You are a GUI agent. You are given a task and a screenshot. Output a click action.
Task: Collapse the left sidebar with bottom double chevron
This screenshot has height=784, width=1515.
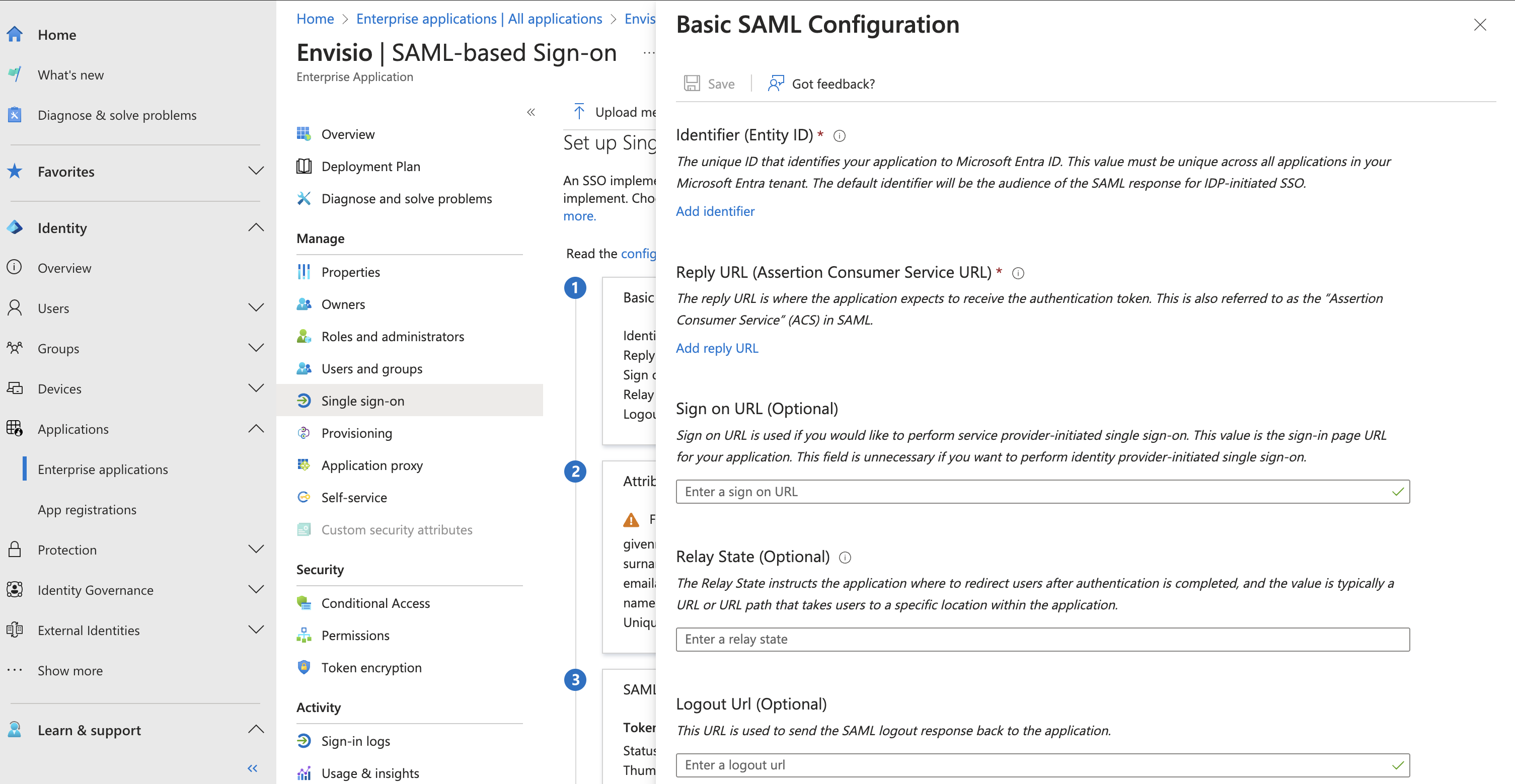253,768
